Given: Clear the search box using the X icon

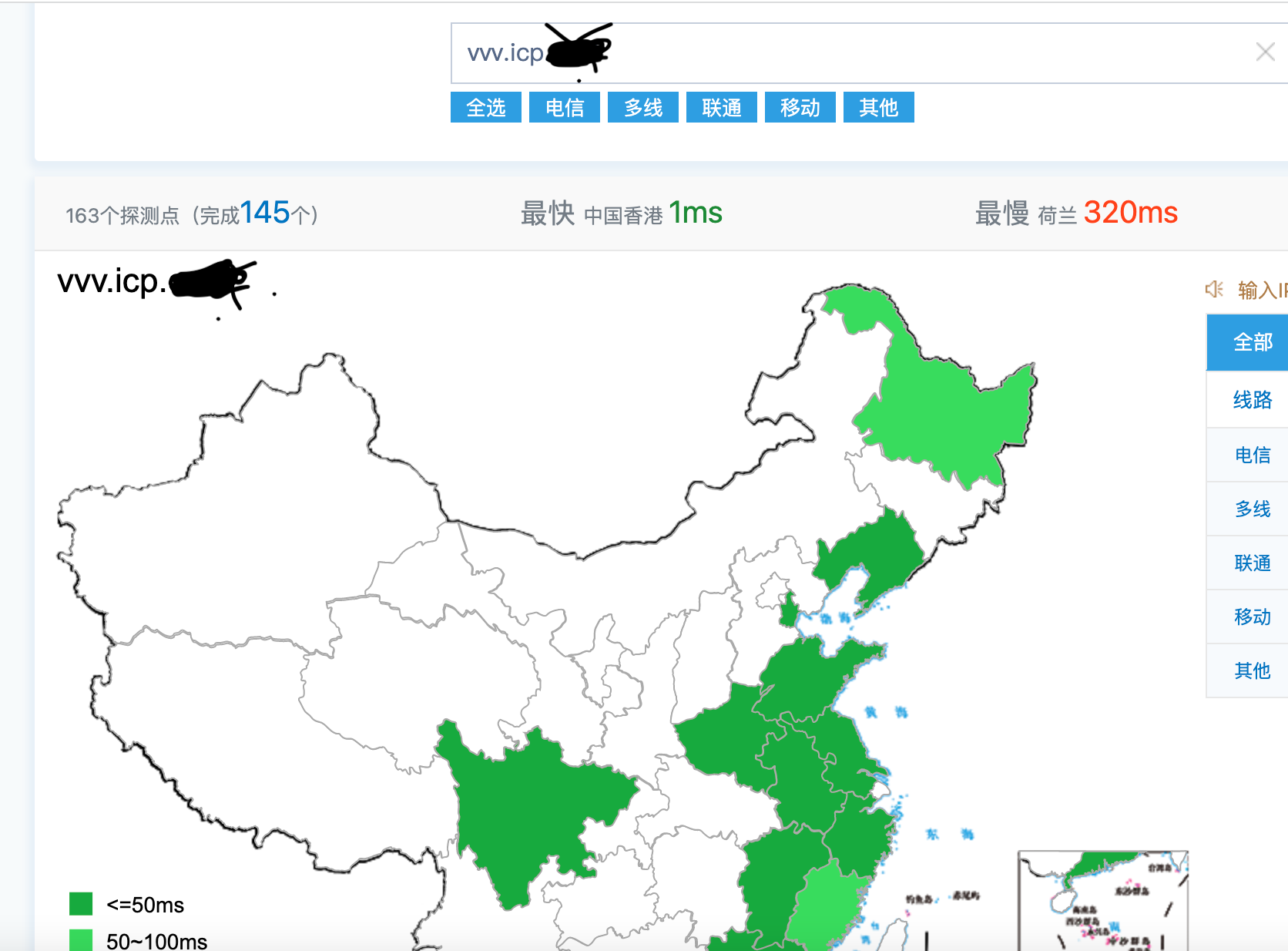Looking at the screenshot, I should (x=1265, y=52).
